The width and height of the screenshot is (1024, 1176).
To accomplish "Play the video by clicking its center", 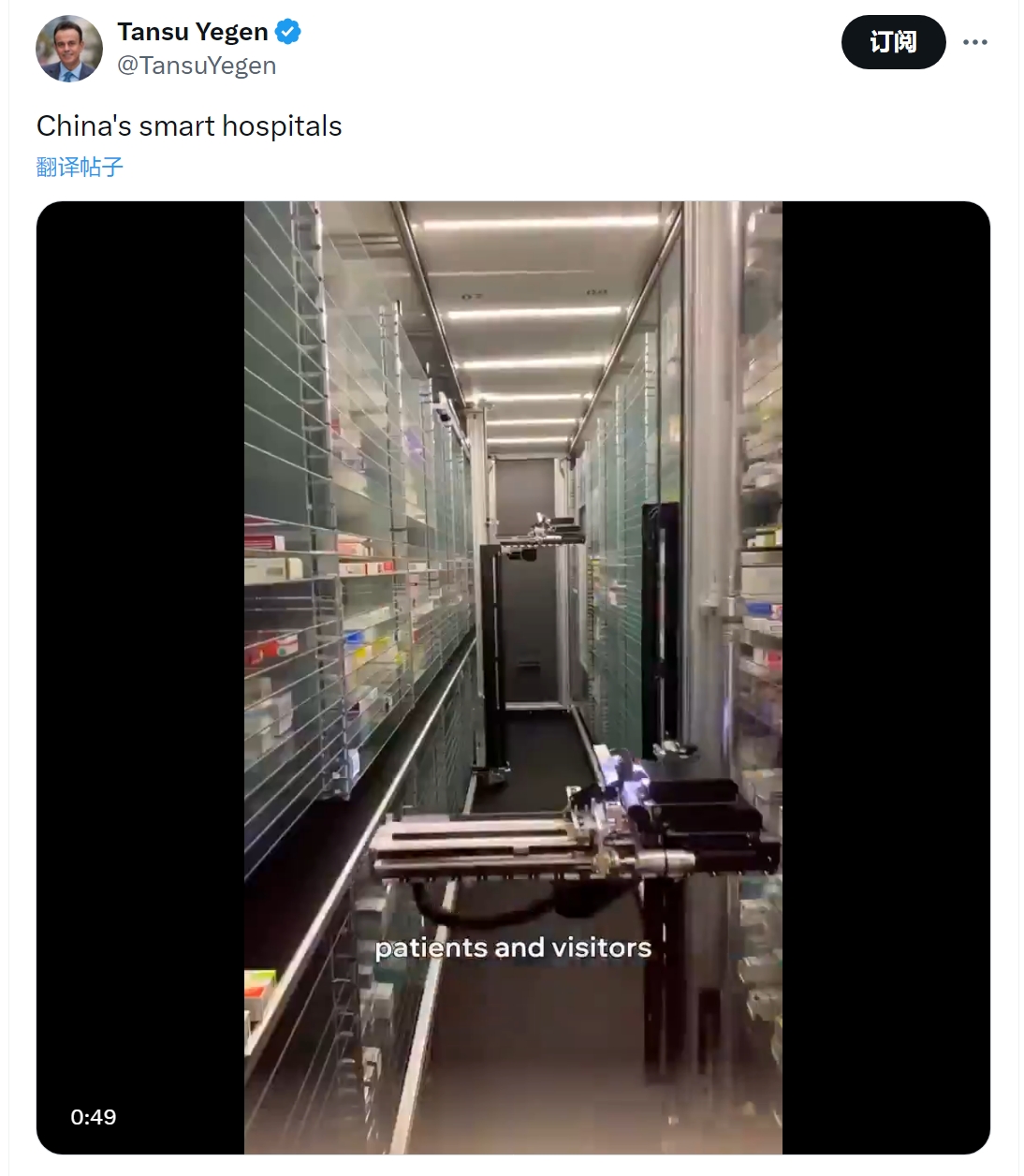I will tap(513, 678).
